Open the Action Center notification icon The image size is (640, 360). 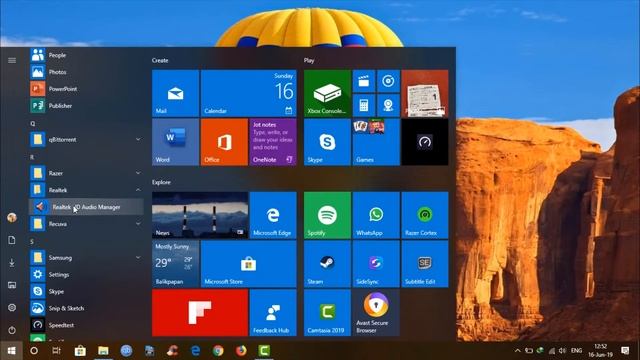[625, 351]
